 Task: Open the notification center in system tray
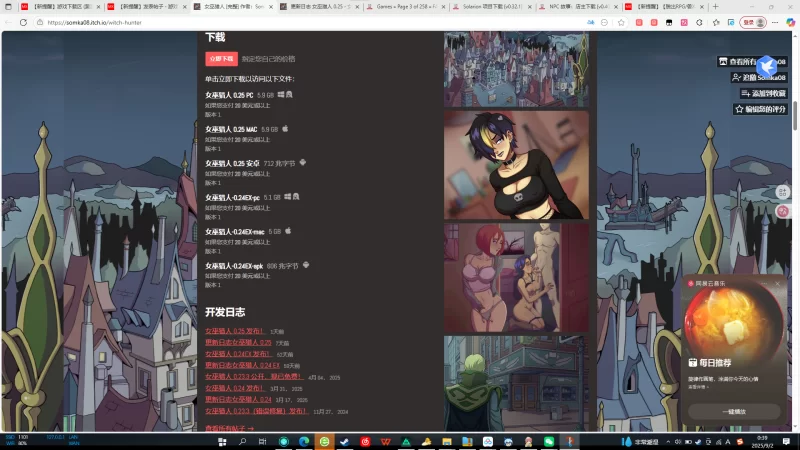click(x=786, y=442)
